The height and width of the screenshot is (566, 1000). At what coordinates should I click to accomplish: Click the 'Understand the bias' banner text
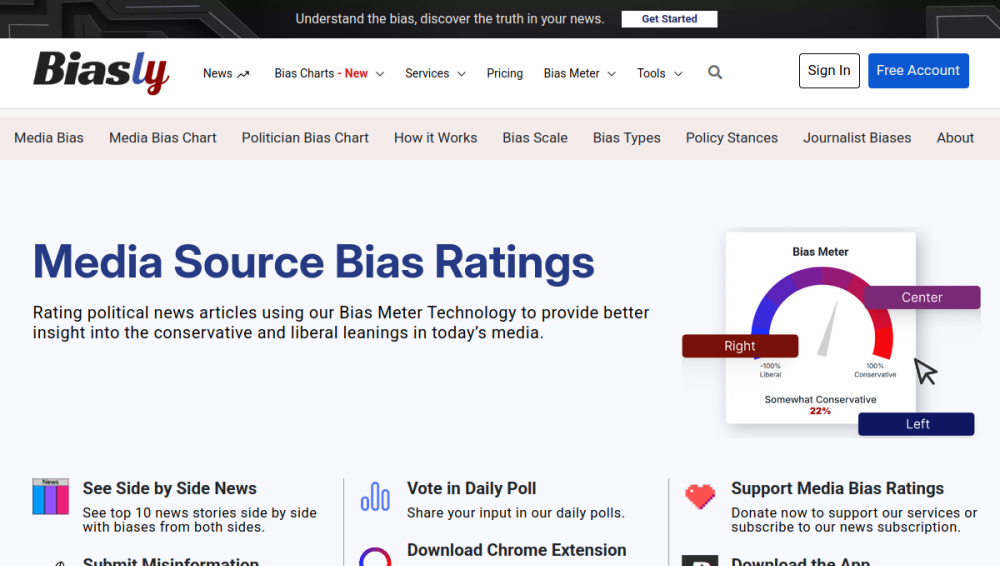tap(450, 19)
